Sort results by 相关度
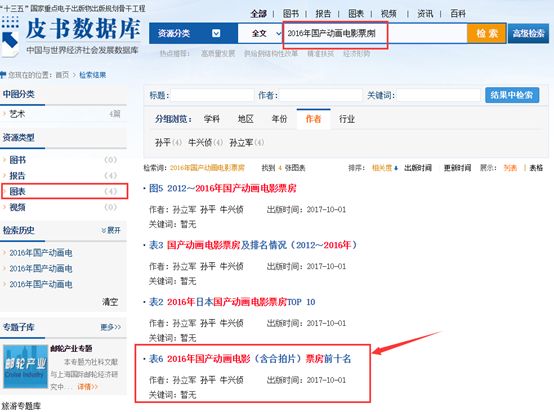Screen dimensions: 554x412 click(x=384, y=168)
